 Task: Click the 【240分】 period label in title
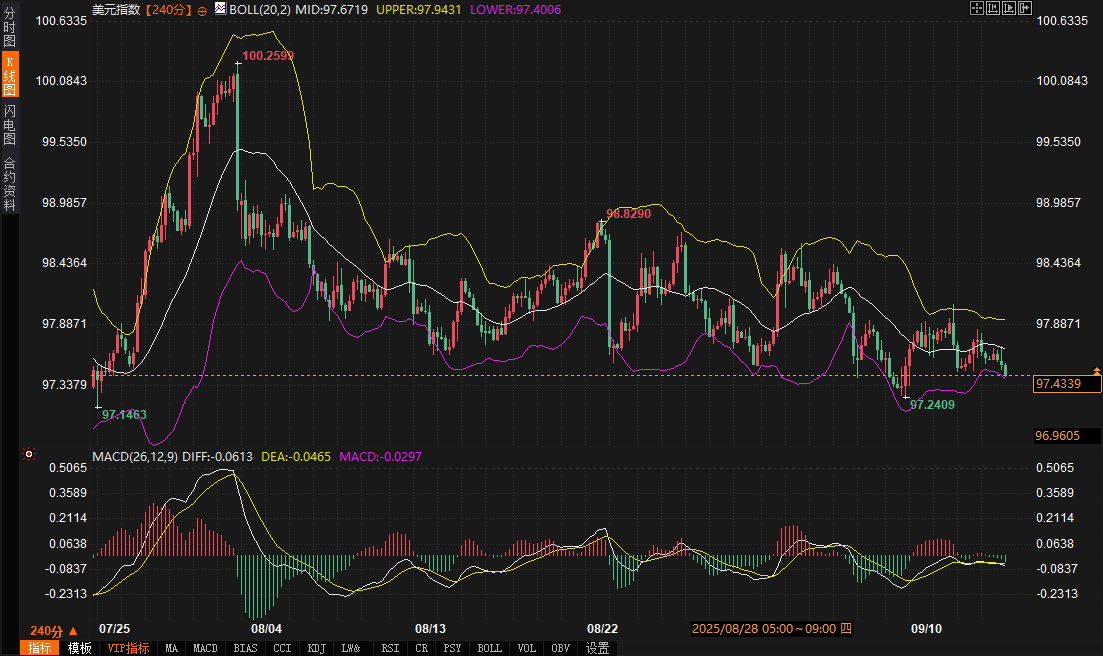pyautogui.click(x=168, y=10)
